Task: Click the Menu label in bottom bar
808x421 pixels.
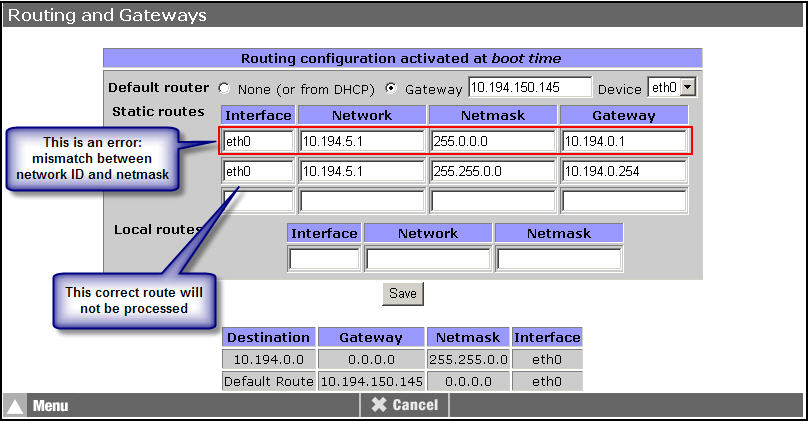Action: [x=50, y=406]
